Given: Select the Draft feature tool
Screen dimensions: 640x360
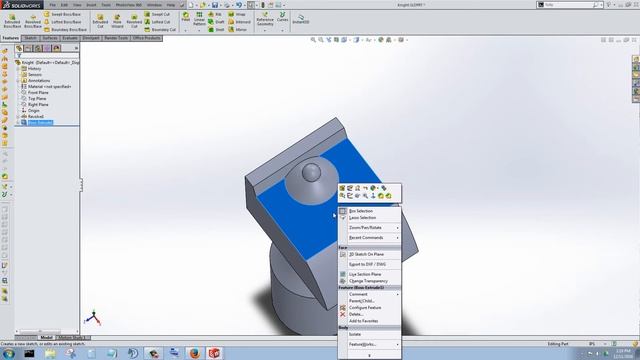Looking at the screenshot, I should [x=216, y=22].
